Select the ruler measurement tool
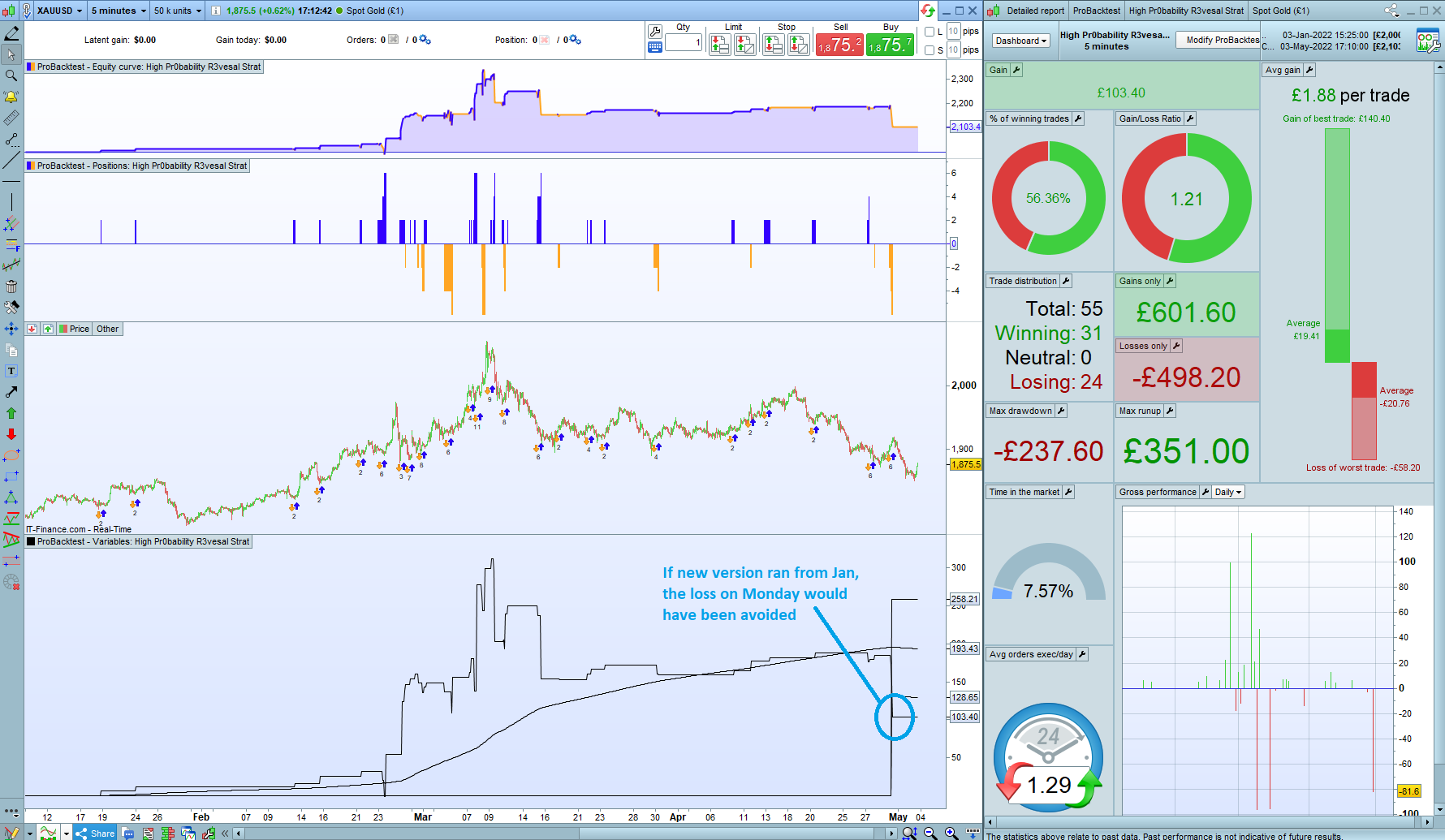 (11, 118)
